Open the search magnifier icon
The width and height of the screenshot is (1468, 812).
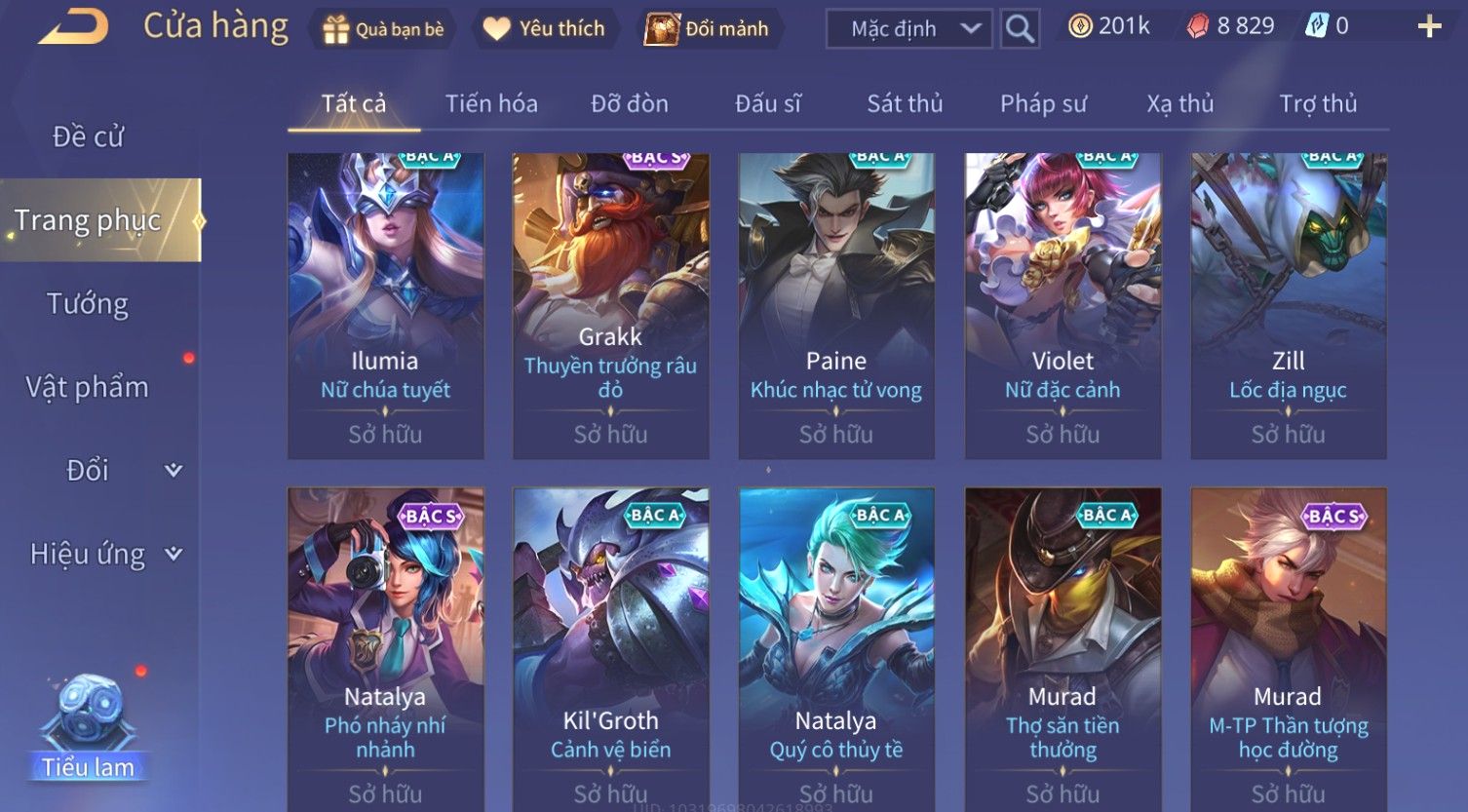tap(1020, 28)
